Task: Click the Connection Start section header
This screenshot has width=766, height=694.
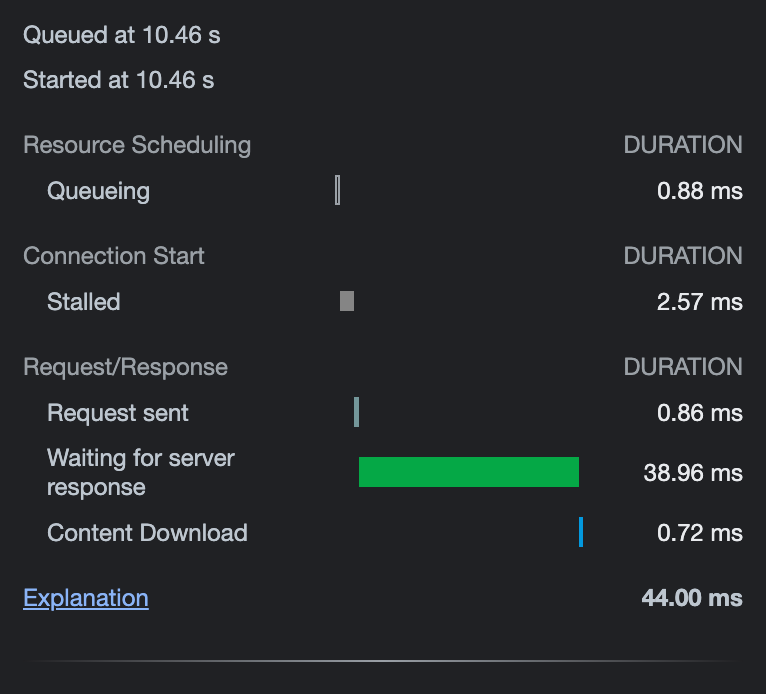Action: (114, 256)
